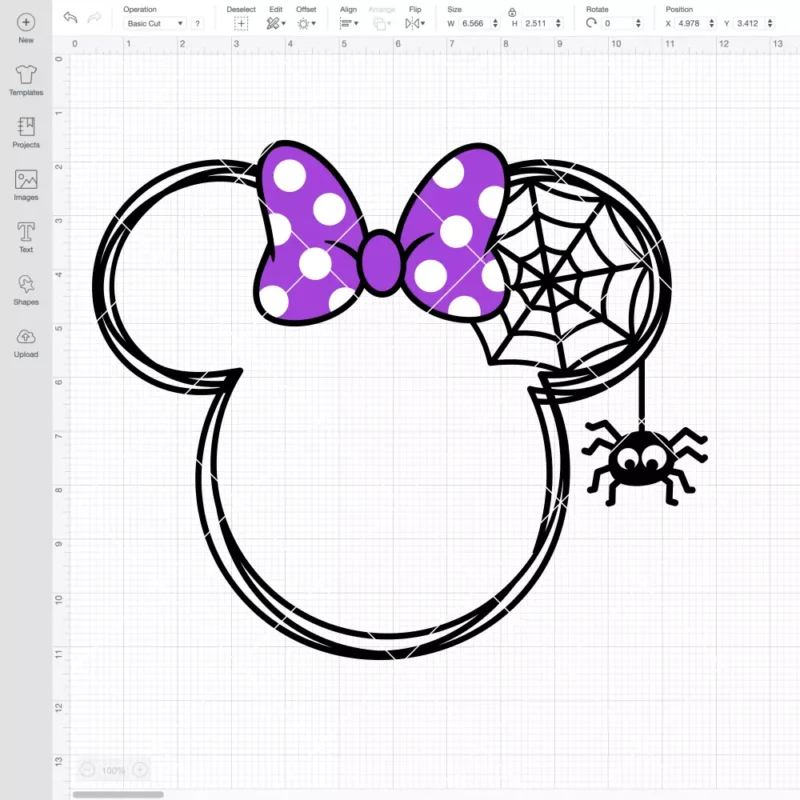Click the Operation help question mark
800x800 pixels.
coord(197,23)
